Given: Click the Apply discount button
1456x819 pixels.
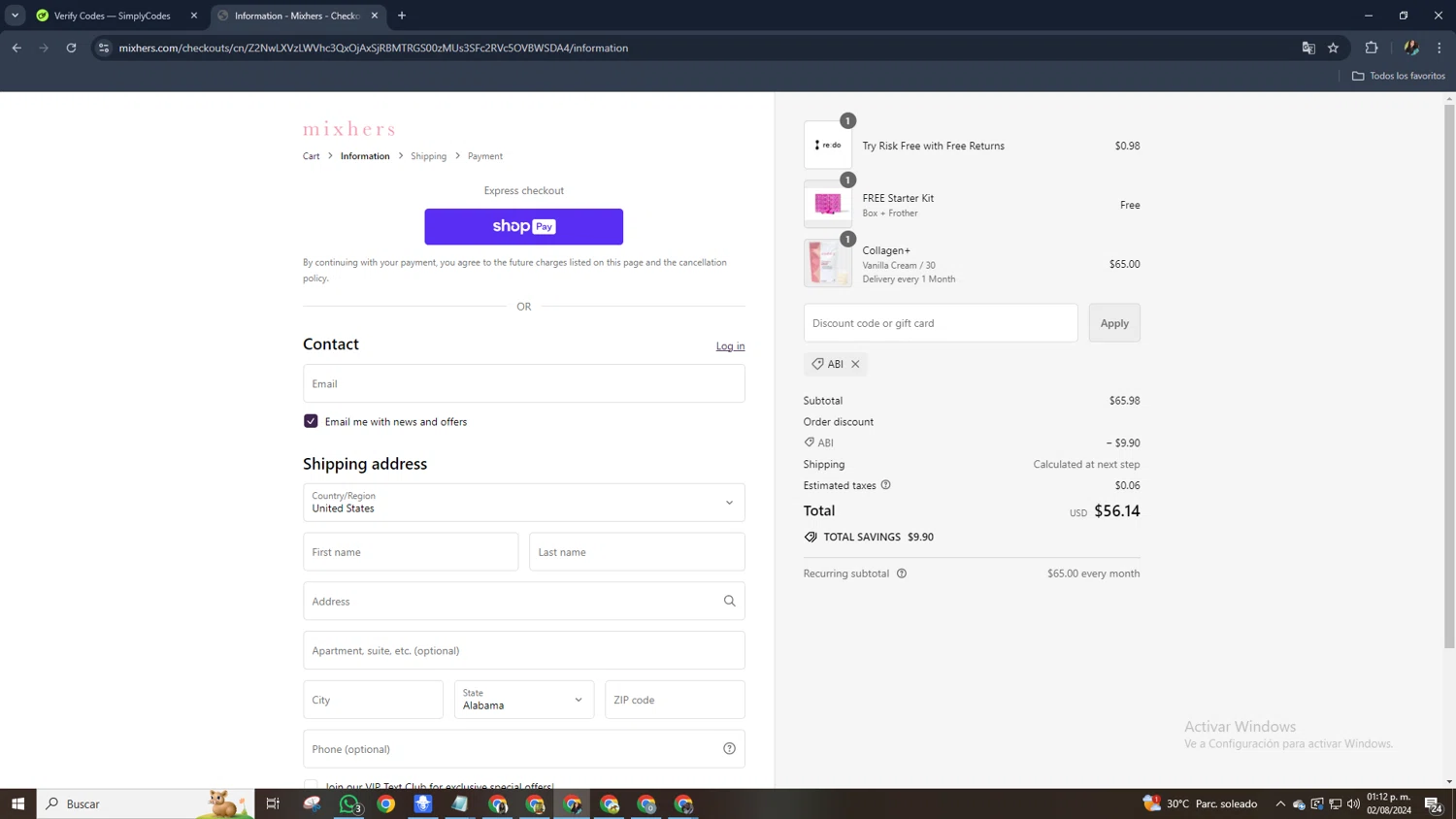Looking at the screenshot, I should tap(1114, 323).
